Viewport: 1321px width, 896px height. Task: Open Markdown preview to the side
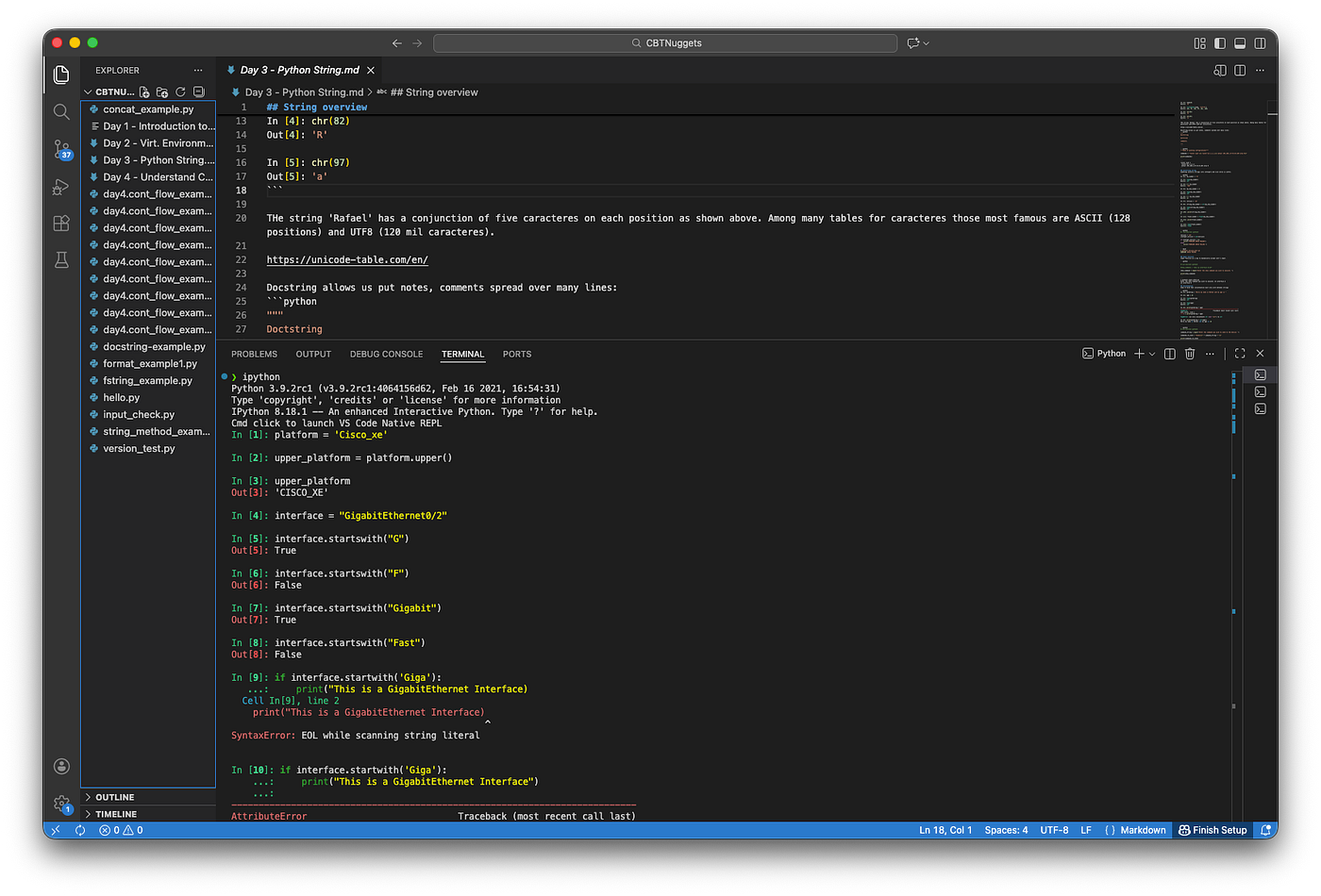point(1220,71)
